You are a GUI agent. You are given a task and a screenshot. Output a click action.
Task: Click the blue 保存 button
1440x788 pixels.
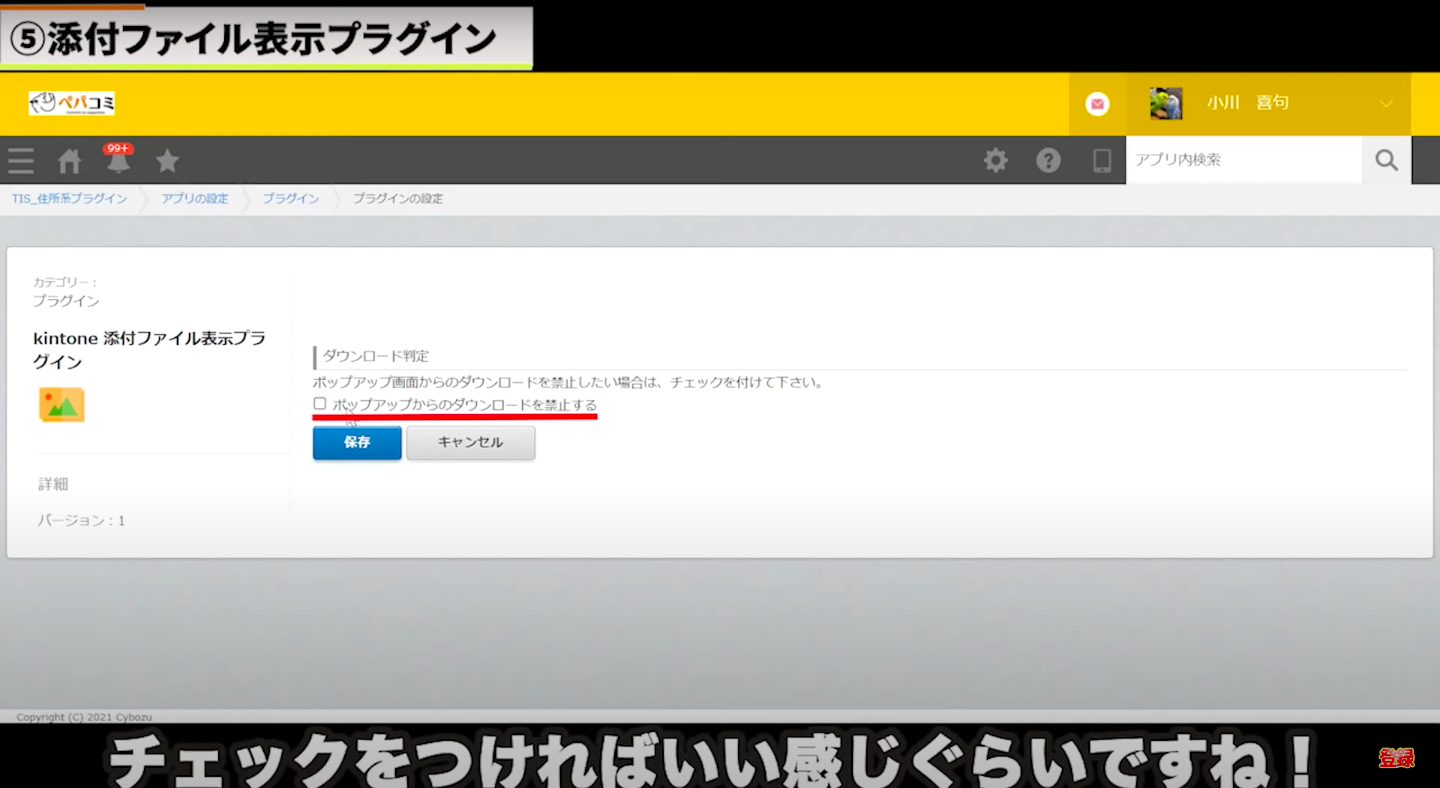(357, 443)
